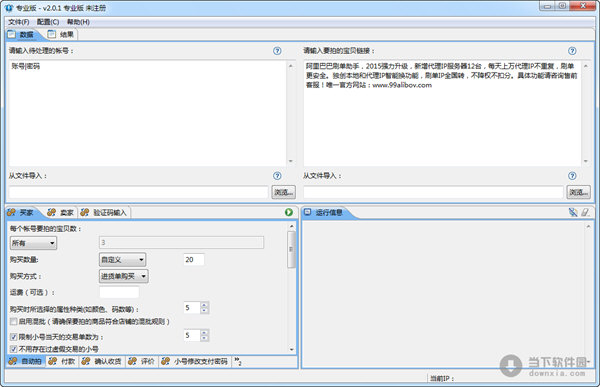Image resolution: width=600 pixels, height=387 pixels.
Task: Toggle the 限制小号当天的交易单数为 checkbox
Action: click(x=14, y=337)
